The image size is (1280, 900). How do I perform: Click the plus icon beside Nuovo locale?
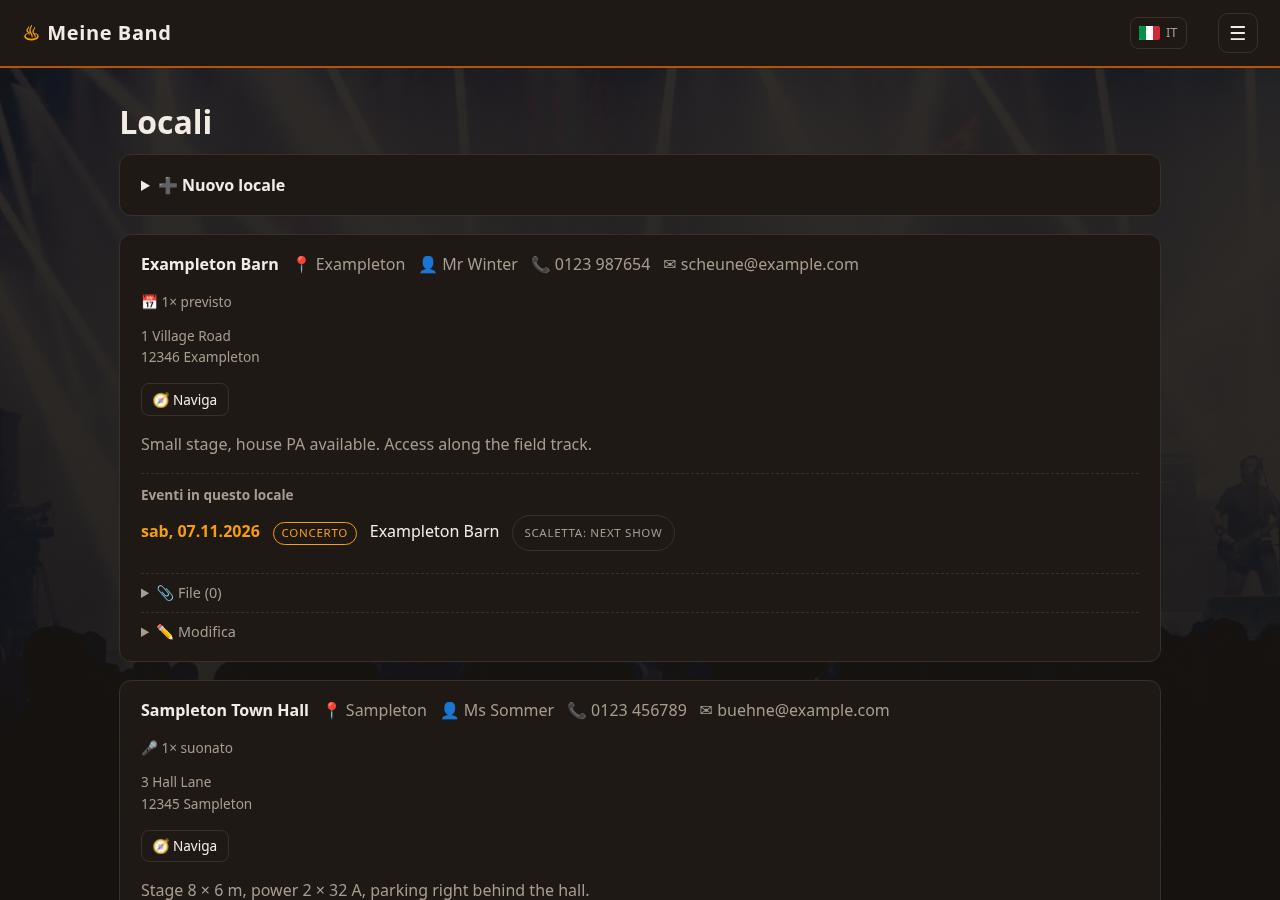pos(168,185)
